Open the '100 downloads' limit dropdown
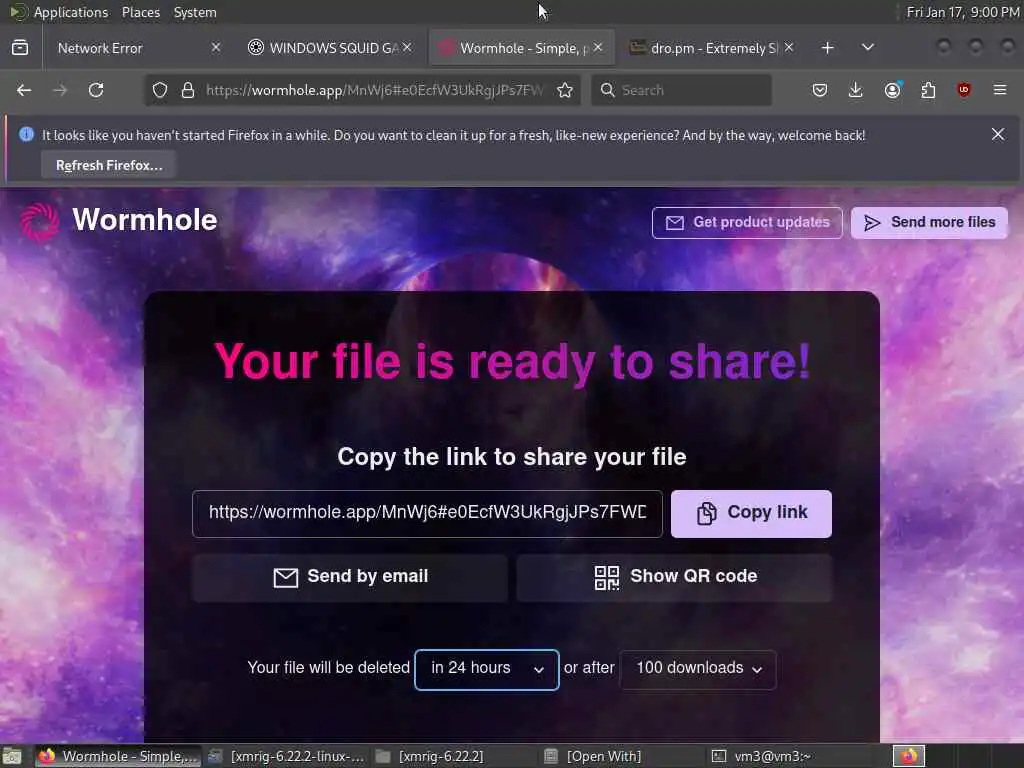 (x=698, y=669)
